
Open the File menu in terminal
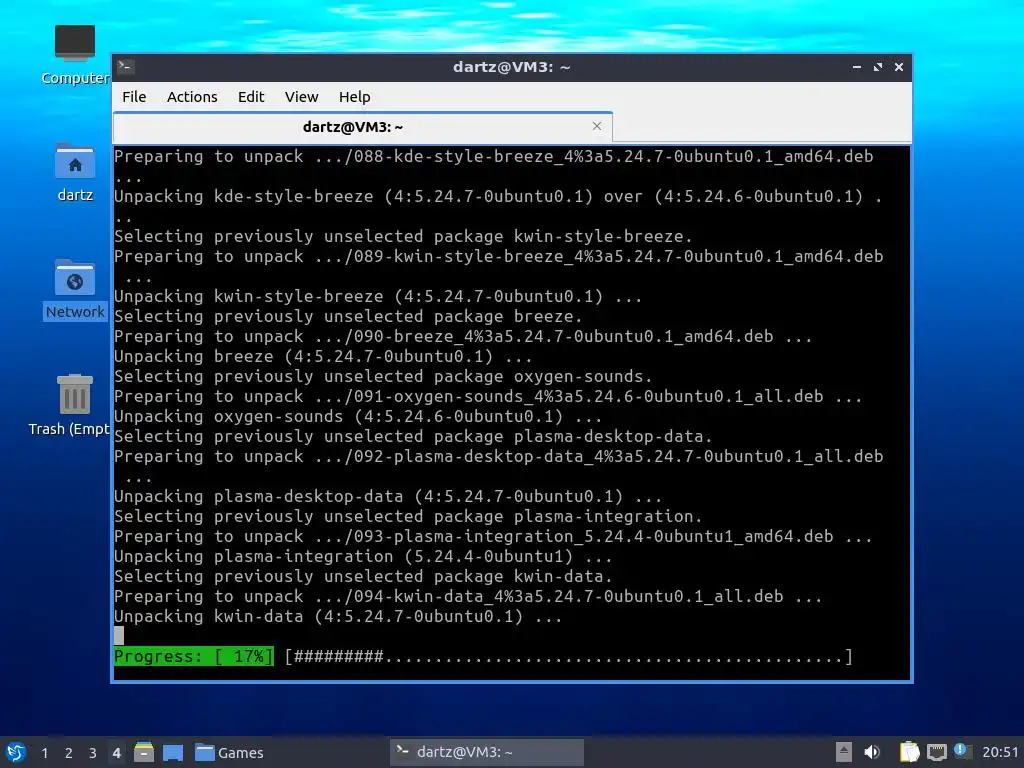(x=134, y=97)
